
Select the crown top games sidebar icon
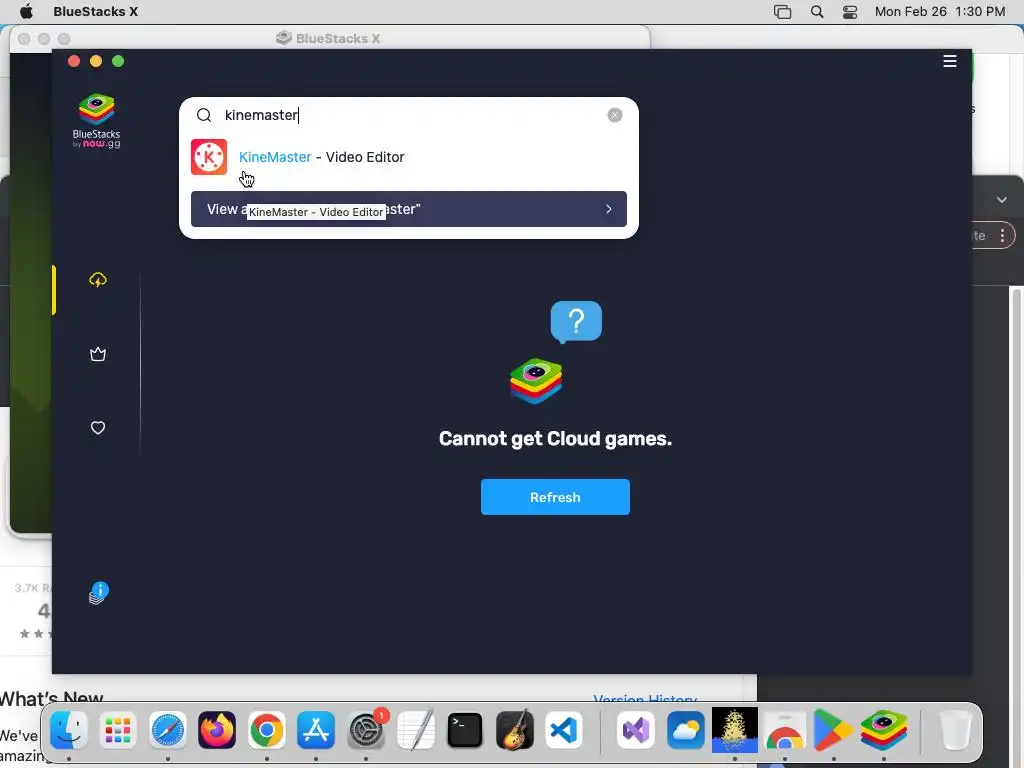(x=98, y=355)
